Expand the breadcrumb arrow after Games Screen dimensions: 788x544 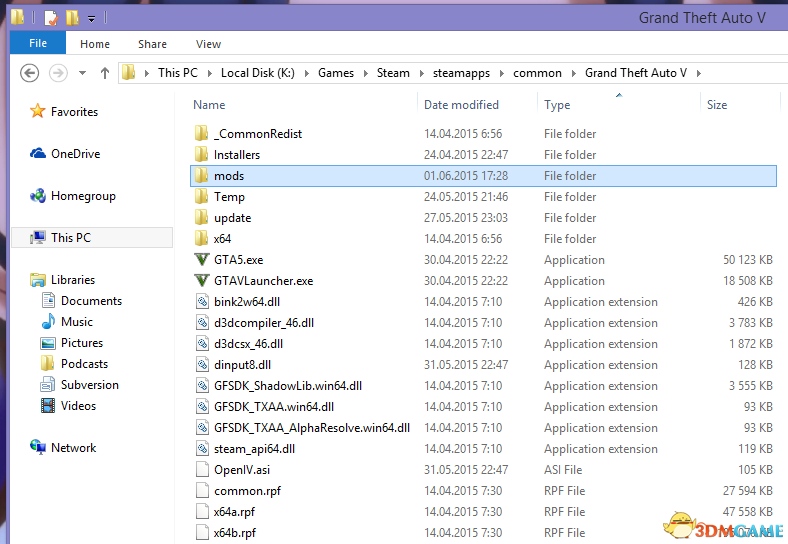tap(365, 73)
